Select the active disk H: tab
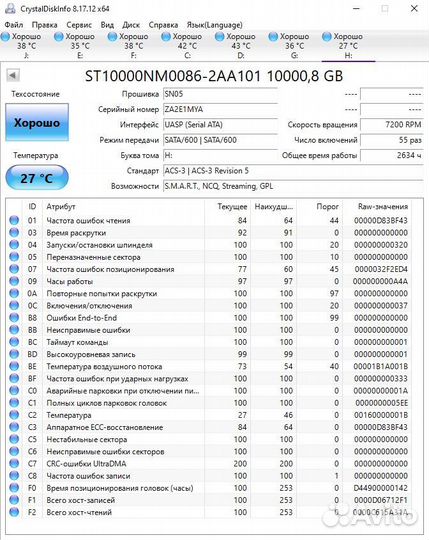Screen dimensions: 429x540 [x=348, y=45]
